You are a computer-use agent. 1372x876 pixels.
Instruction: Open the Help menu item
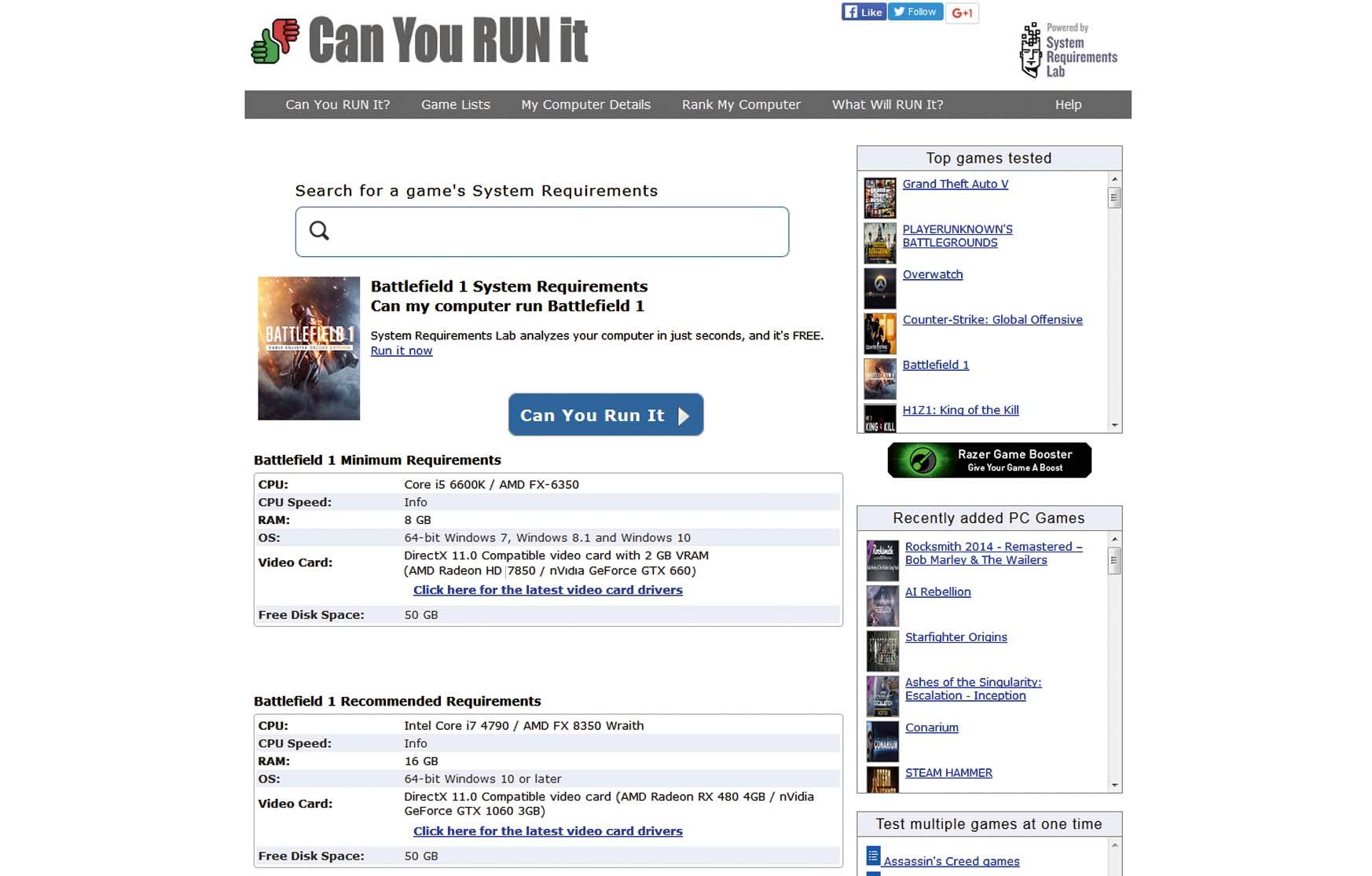point(1067,104)
